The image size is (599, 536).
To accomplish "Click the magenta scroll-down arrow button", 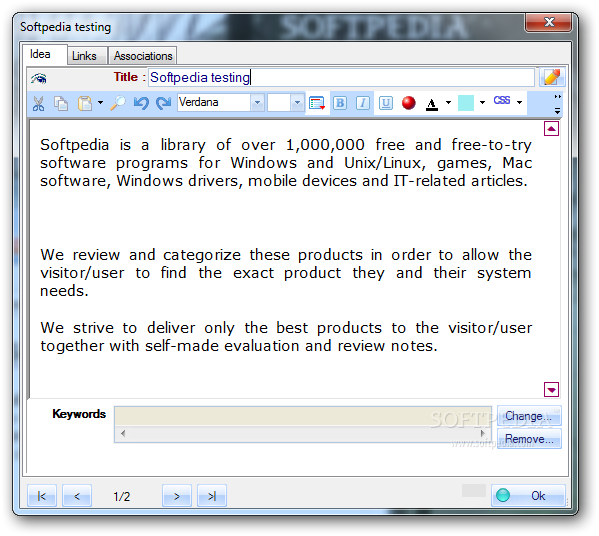I will 551,390.
